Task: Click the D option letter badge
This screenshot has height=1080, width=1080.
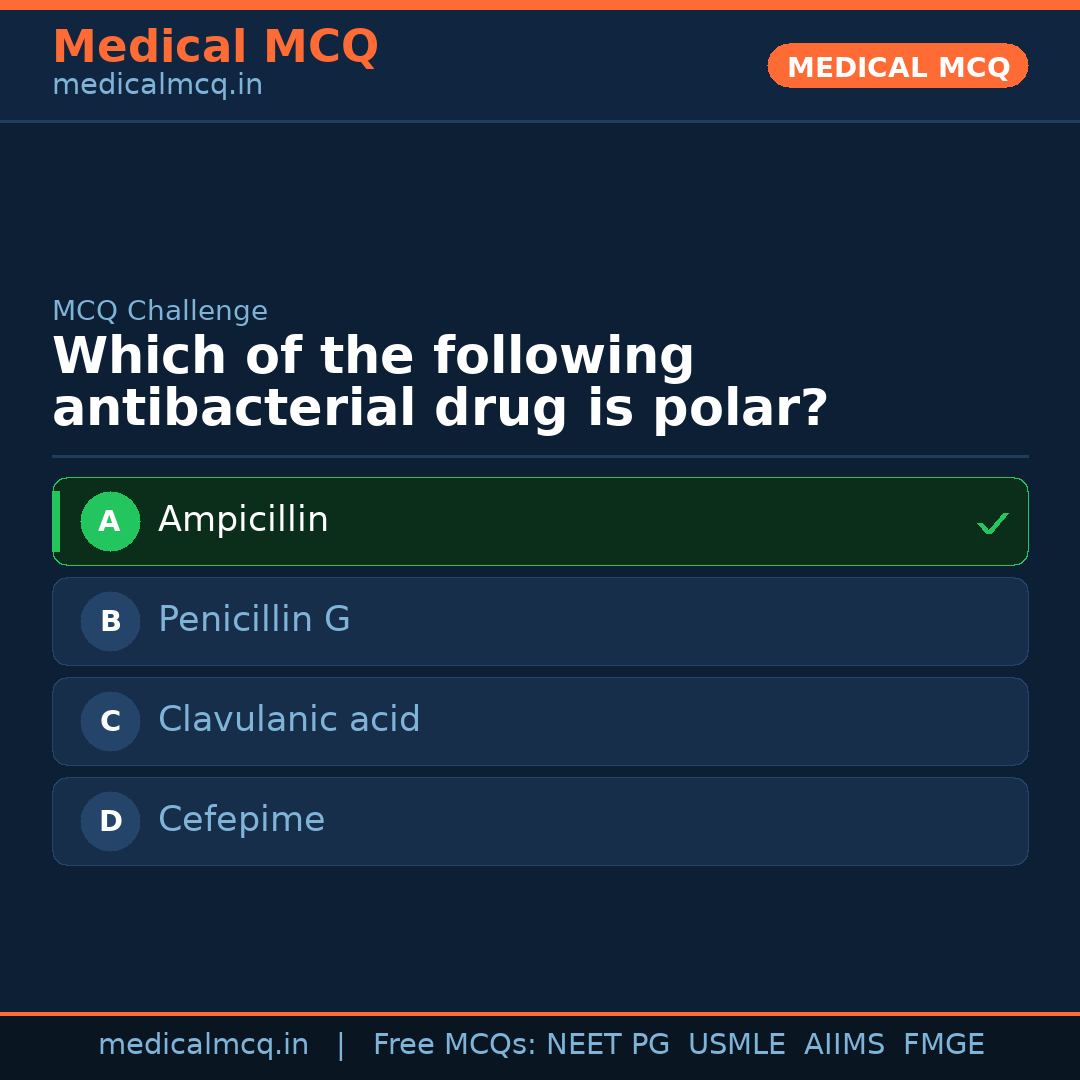Action: tap(110, 821)
